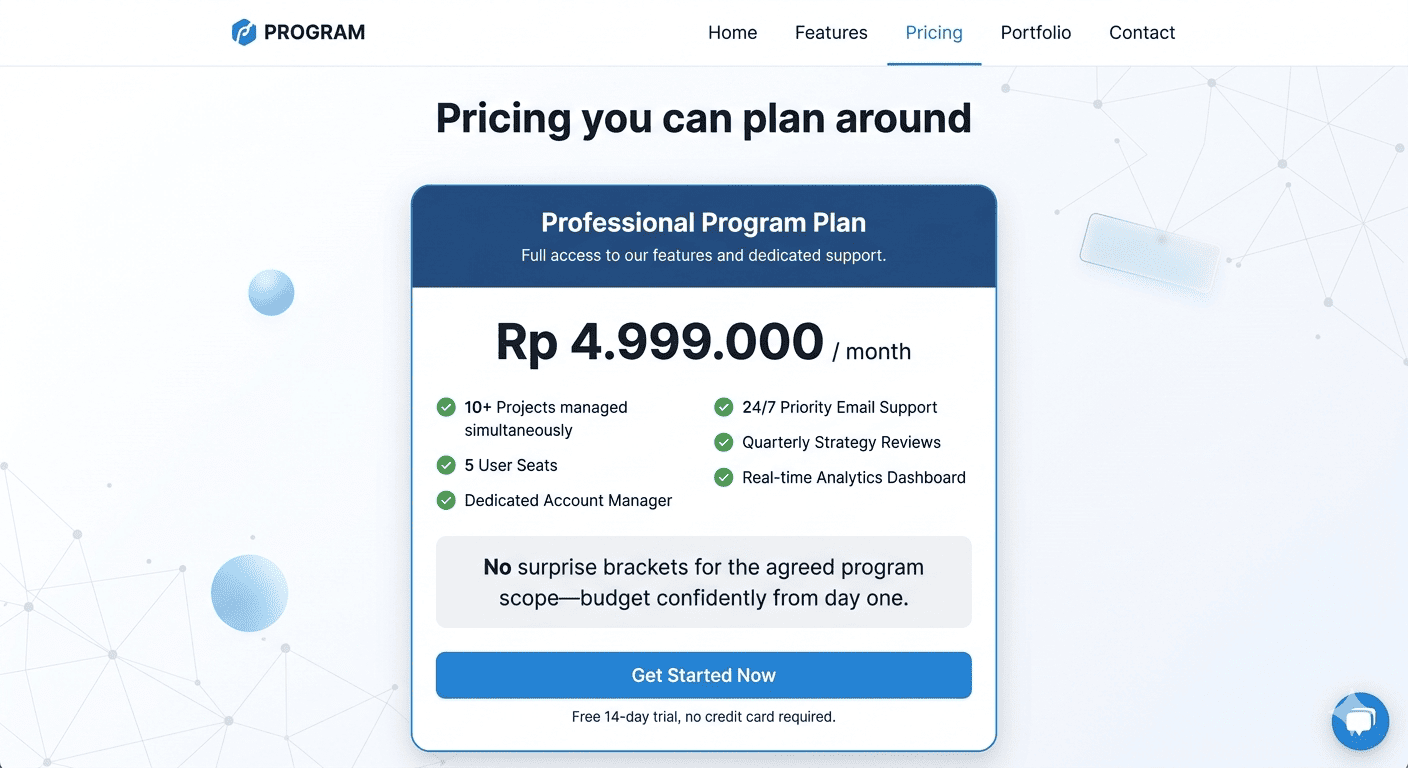Click checkmark beside 24/7 Priority Email Support
The image size is (1408, 768).
[723, 407]
